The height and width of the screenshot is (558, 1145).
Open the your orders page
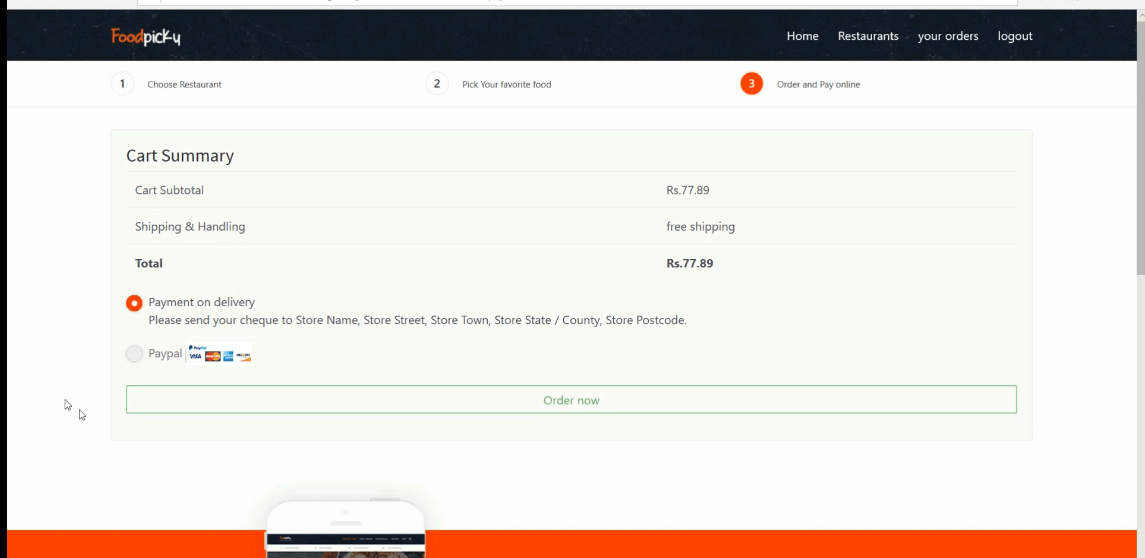pyautogui.click(x=948, y=36)
